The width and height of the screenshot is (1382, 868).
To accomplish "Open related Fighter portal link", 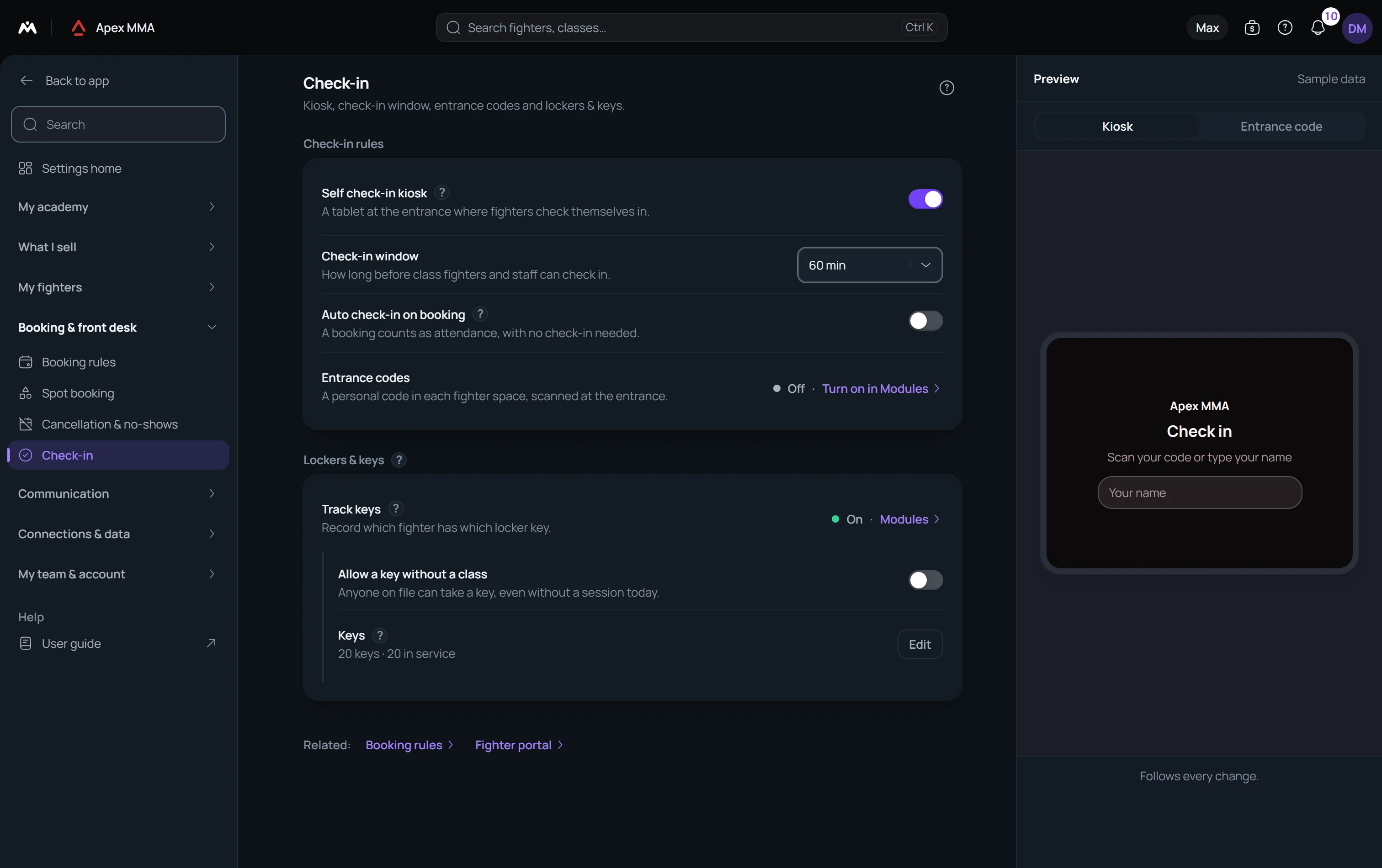I will (x=519, y=745).
